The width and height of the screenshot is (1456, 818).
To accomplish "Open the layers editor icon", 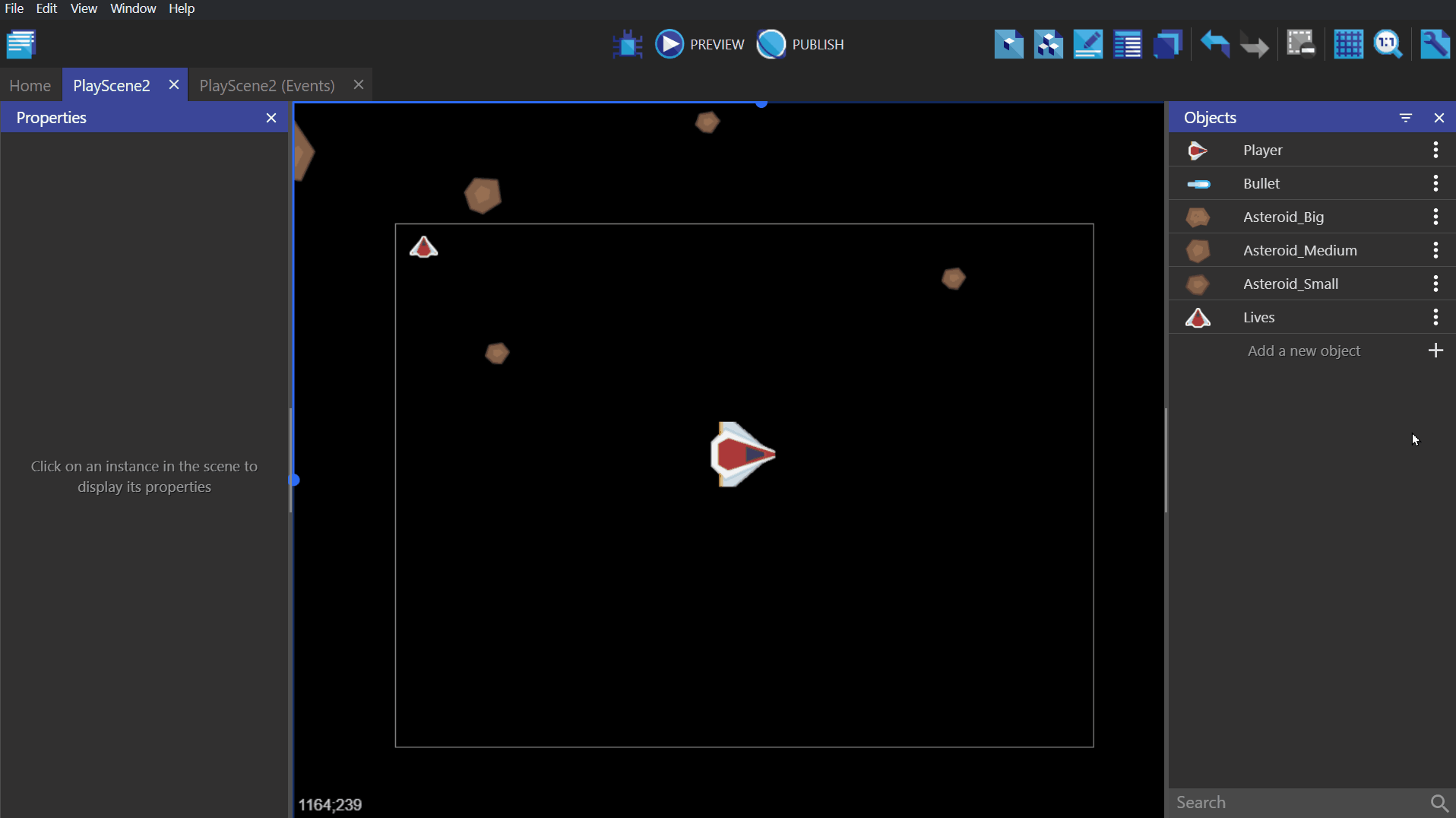I will (1166, 44).
